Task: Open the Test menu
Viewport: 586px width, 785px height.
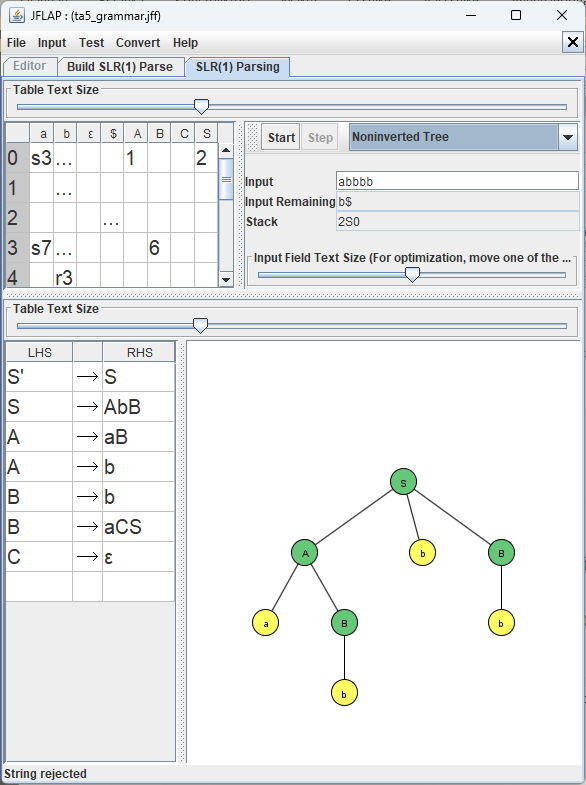Action: click(x=92, y=43)
